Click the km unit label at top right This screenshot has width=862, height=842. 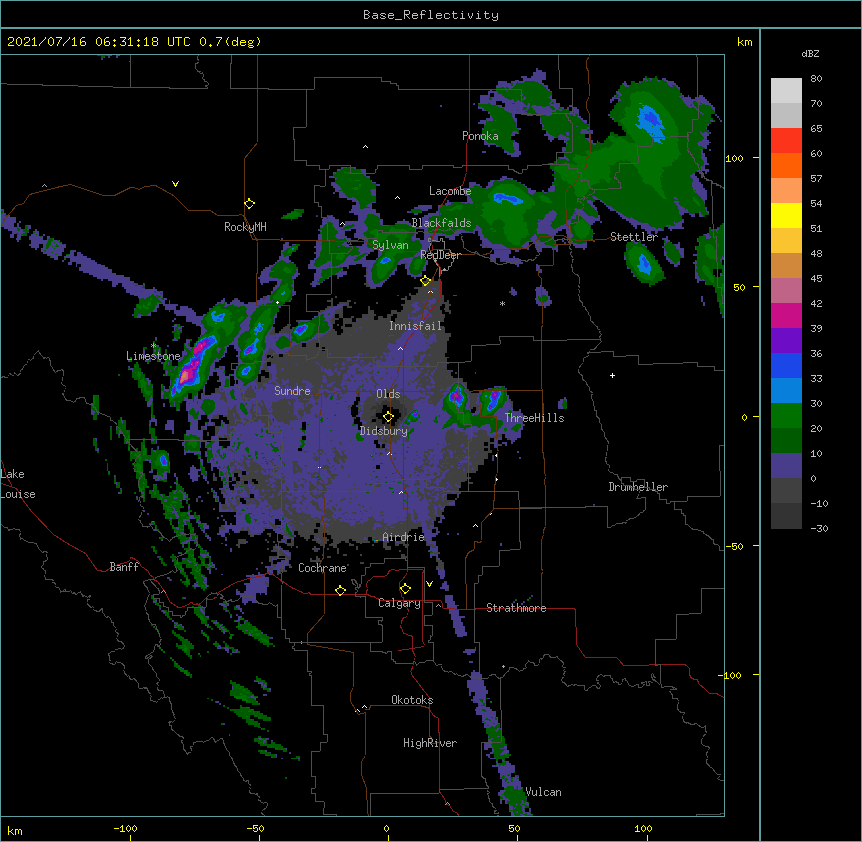coord(744,42)
